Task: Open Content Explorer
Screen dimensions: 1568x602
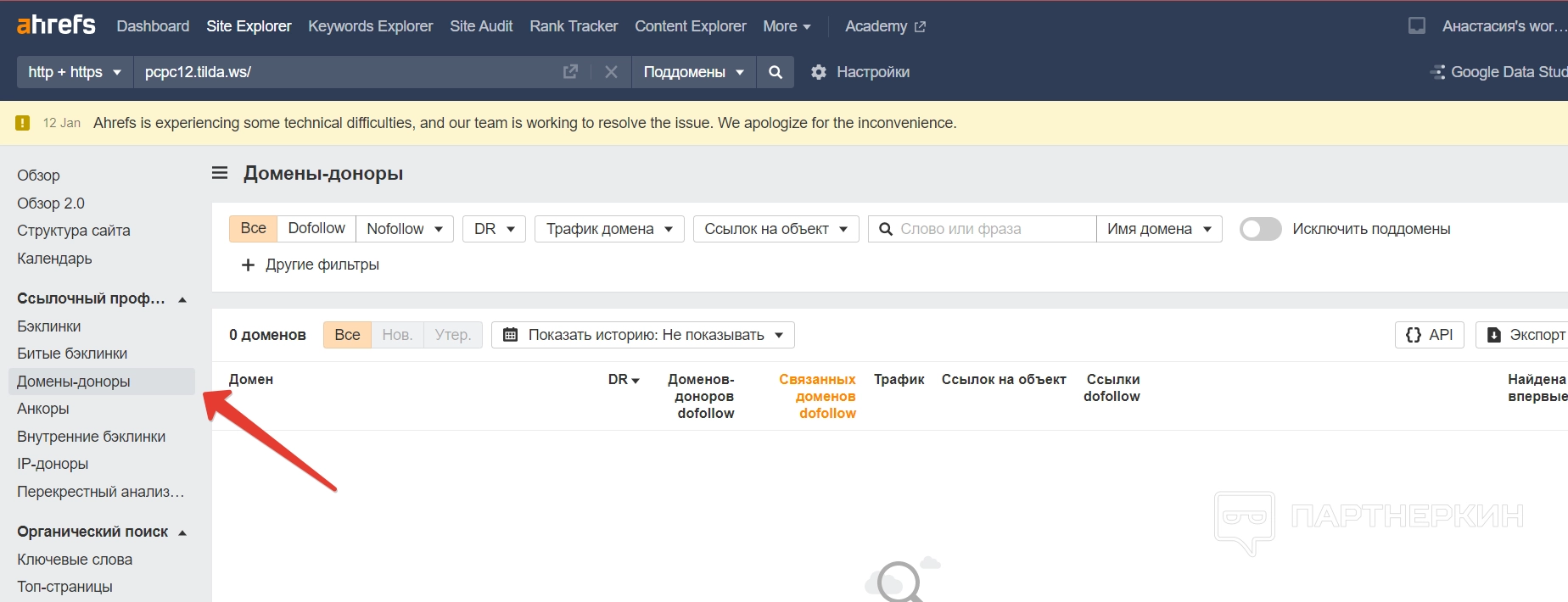Action: click(x=691, y=26)
